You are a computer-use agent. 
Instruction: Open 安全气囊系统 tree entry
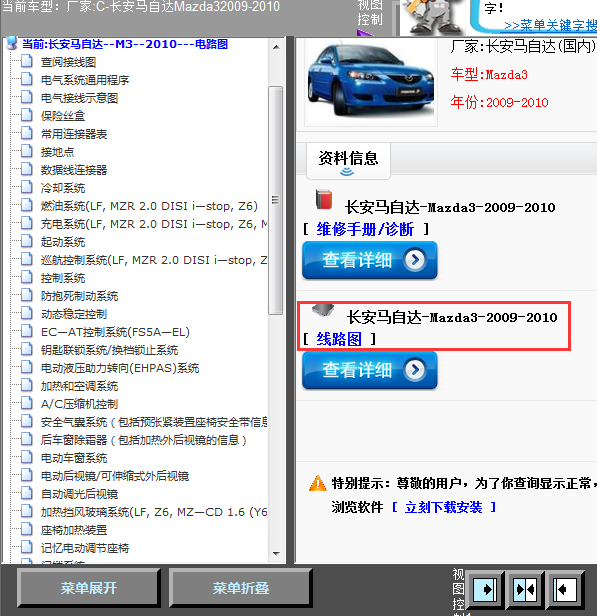154,422
